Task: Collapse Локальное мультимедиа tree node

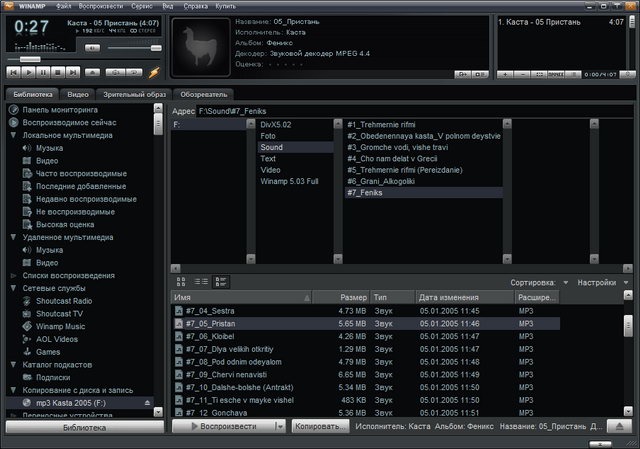Action: (13, 135)
